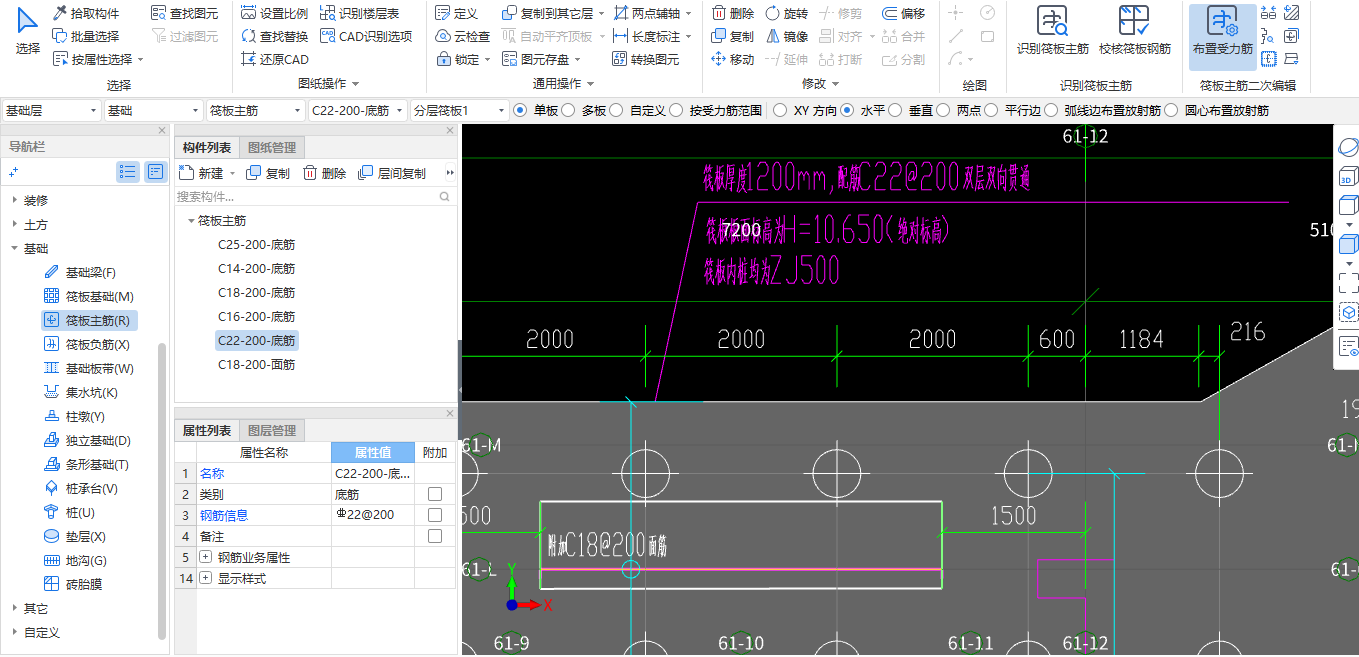Click 校核筏板钢筋 verify raft rebar button
The height and width of the screenshot is (657, 1359).
(1134, 30)
